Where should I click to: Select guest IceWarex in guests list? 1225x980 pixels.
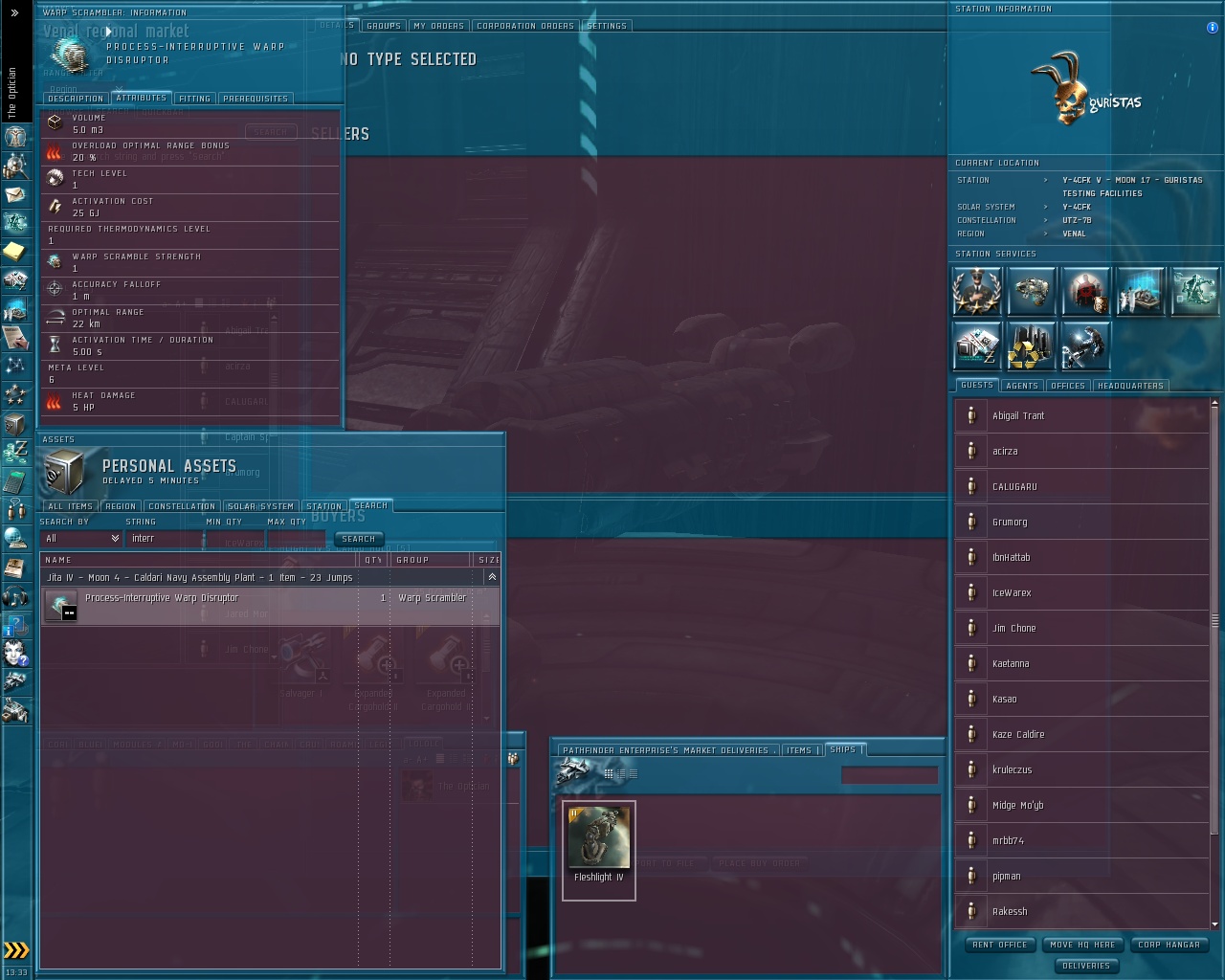(1082, 592)
